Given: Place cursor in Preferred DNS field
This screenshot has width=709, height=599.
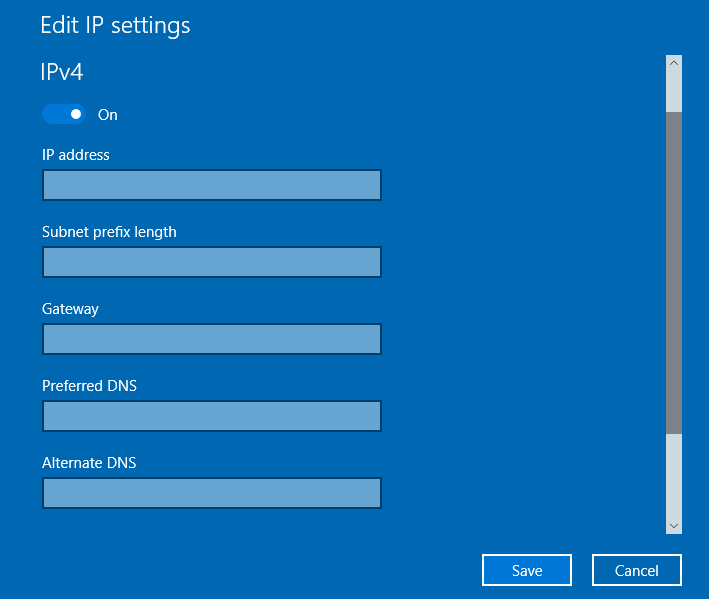Looking at the screenshot, I should 212,416.
